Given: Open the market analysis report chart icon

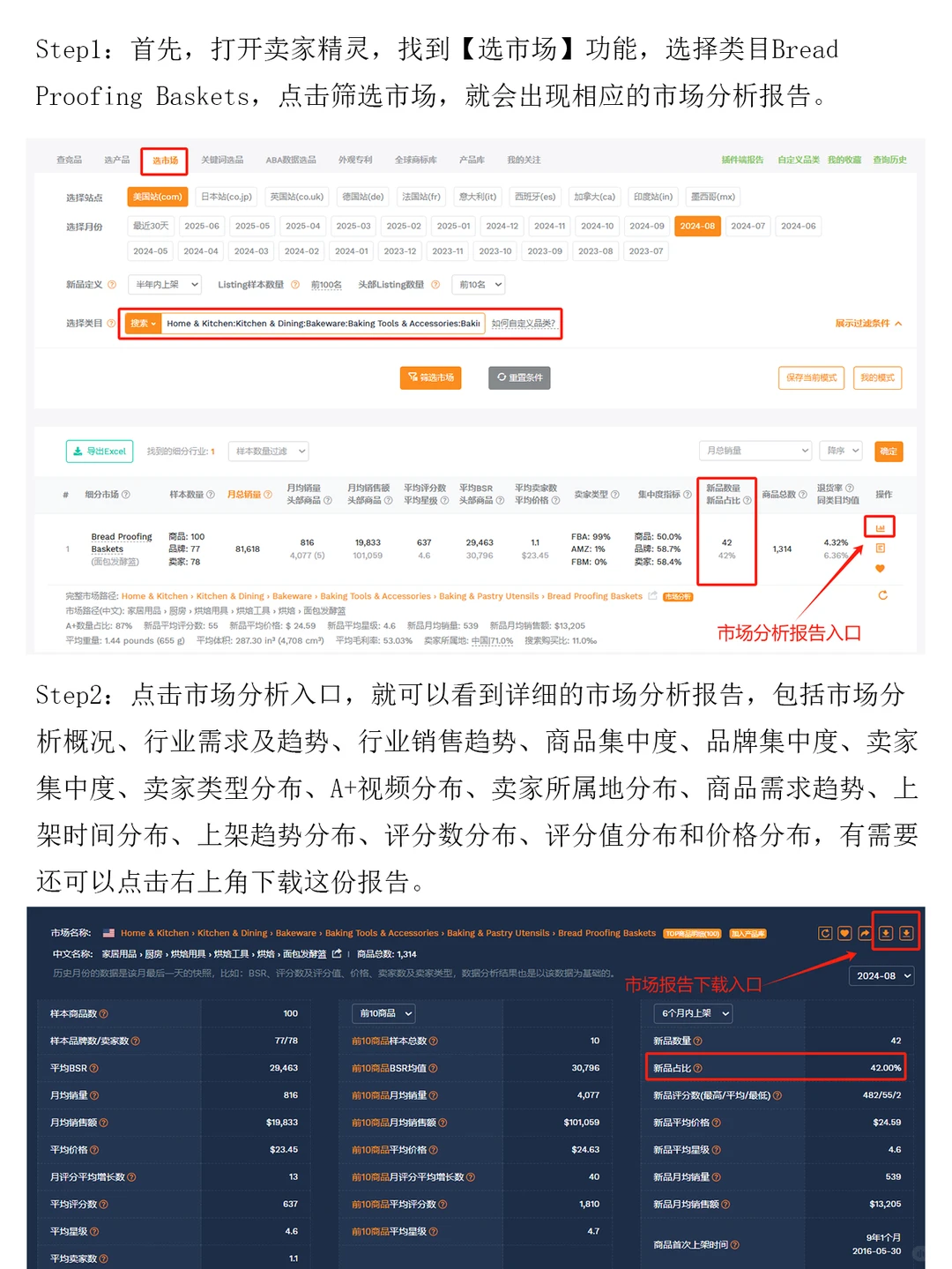Looking at the screenshot, I should 880,526.
